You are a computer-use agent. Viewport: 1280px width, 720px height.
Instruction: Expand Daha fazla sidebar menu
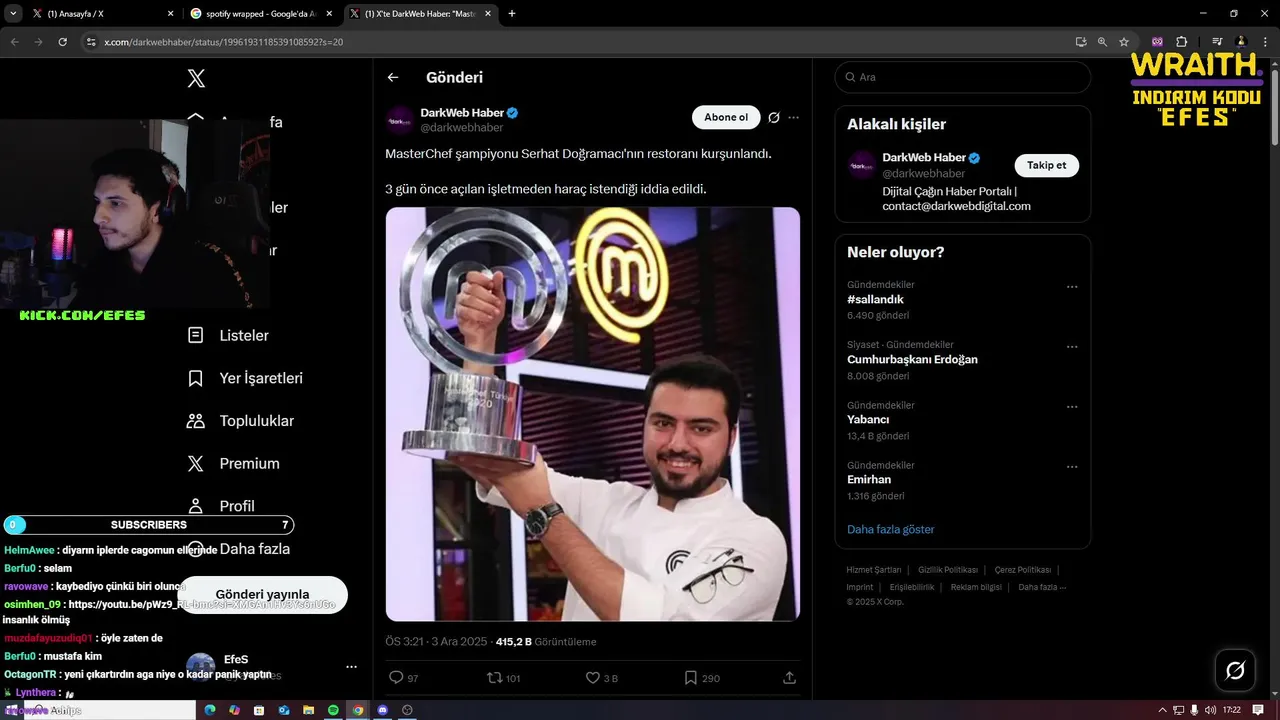pyautogui.click(x=241, y=549)
